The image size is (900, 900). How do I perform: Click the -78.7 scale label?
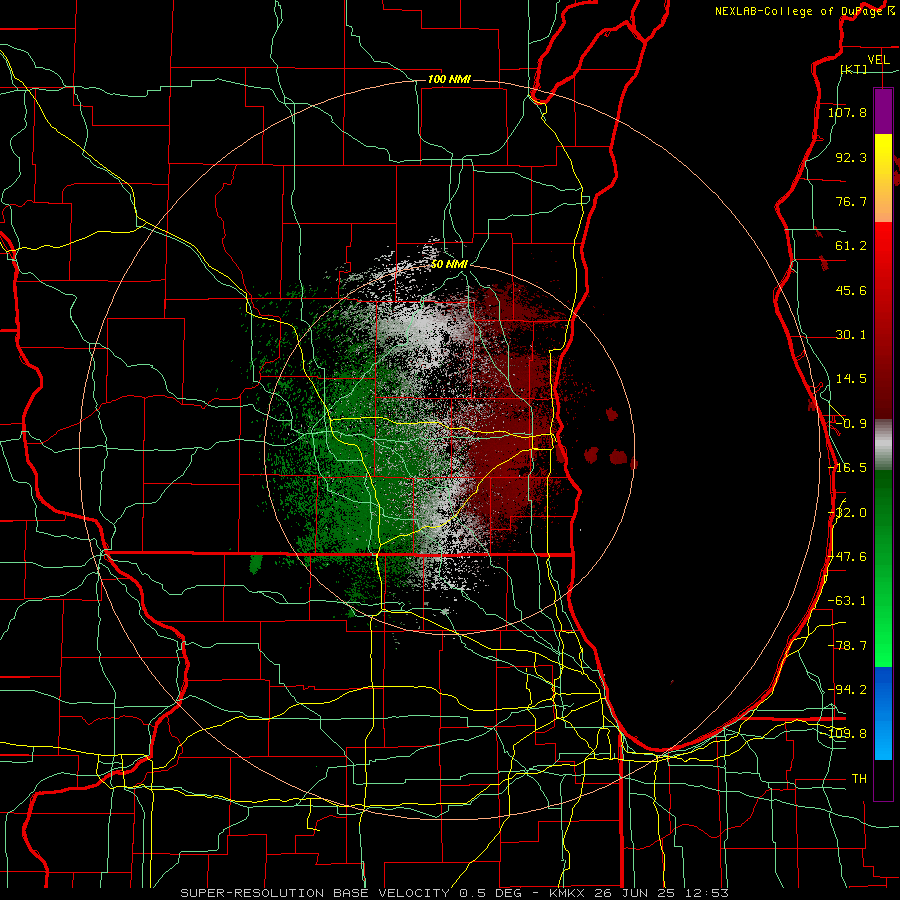(848, 646)
